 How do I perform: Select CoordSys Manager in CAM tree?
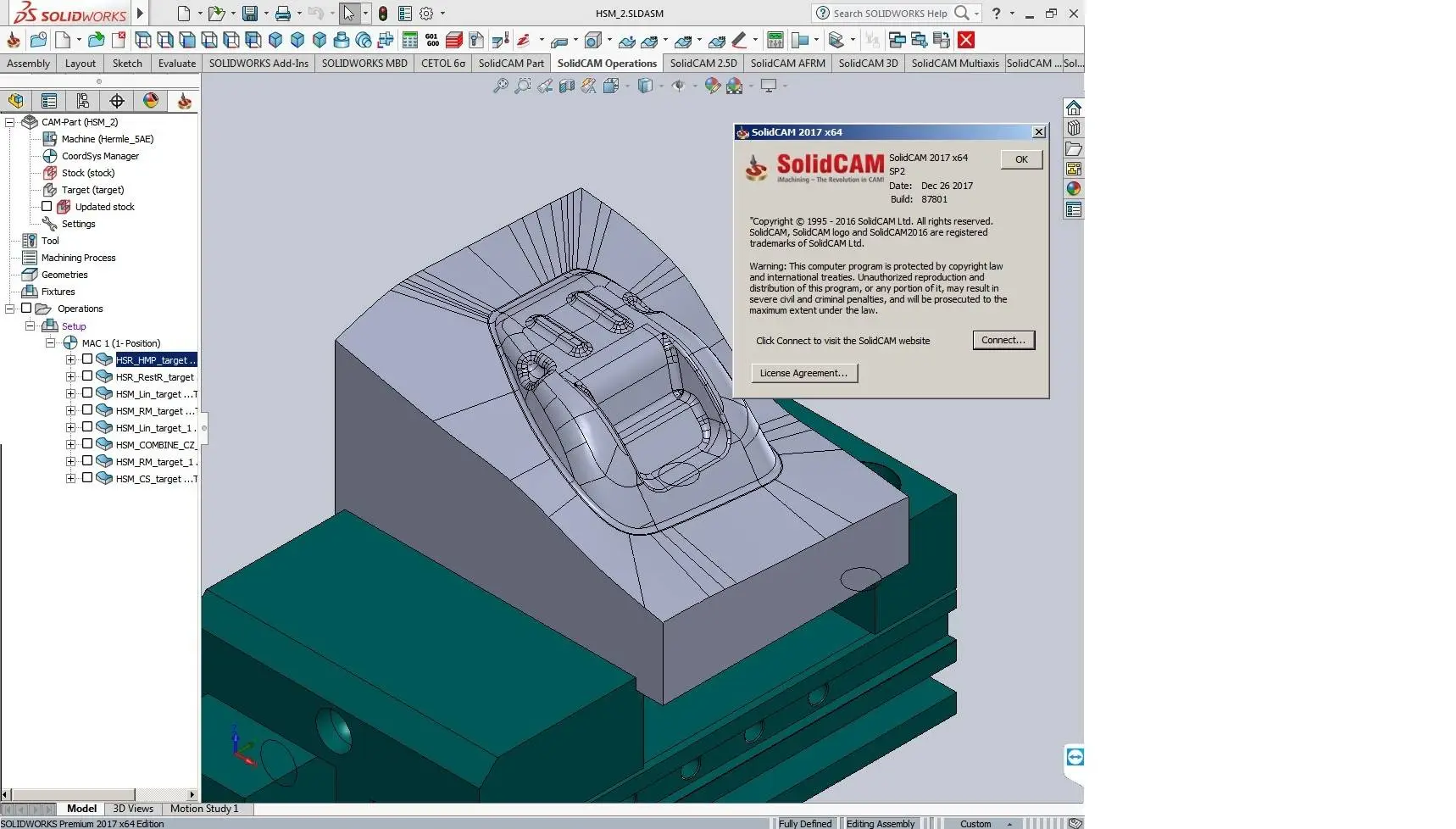click(x=100, y=156)
